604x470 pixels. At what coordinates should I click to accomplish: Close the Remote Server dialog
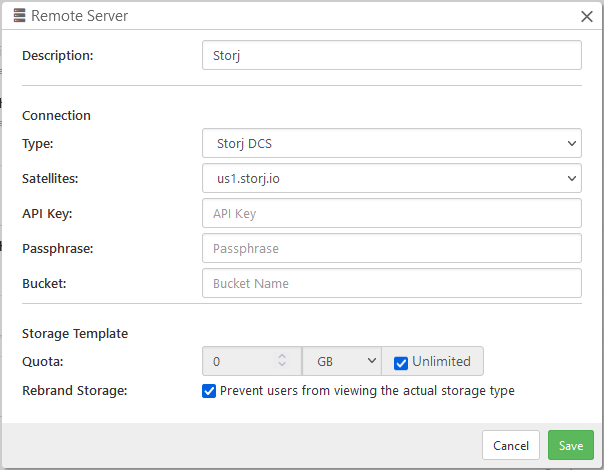pos(587,16)
